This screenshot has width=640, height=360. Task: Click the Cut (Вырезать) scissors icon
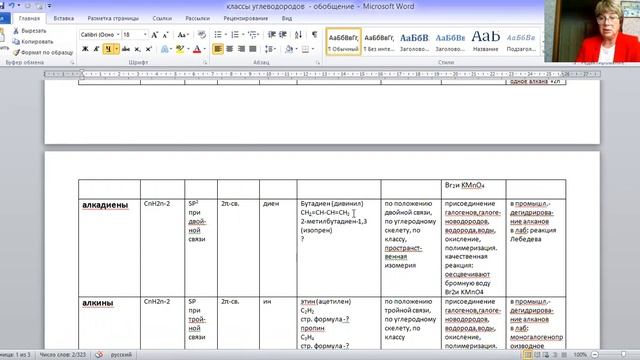[16, 31]
